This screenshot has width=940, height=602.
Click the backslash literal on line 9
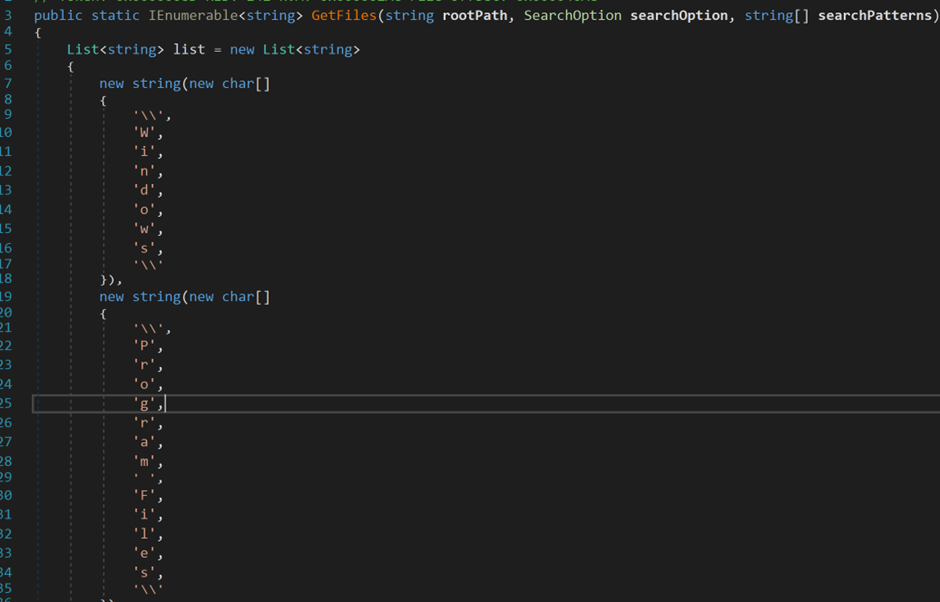pos(148,115)
